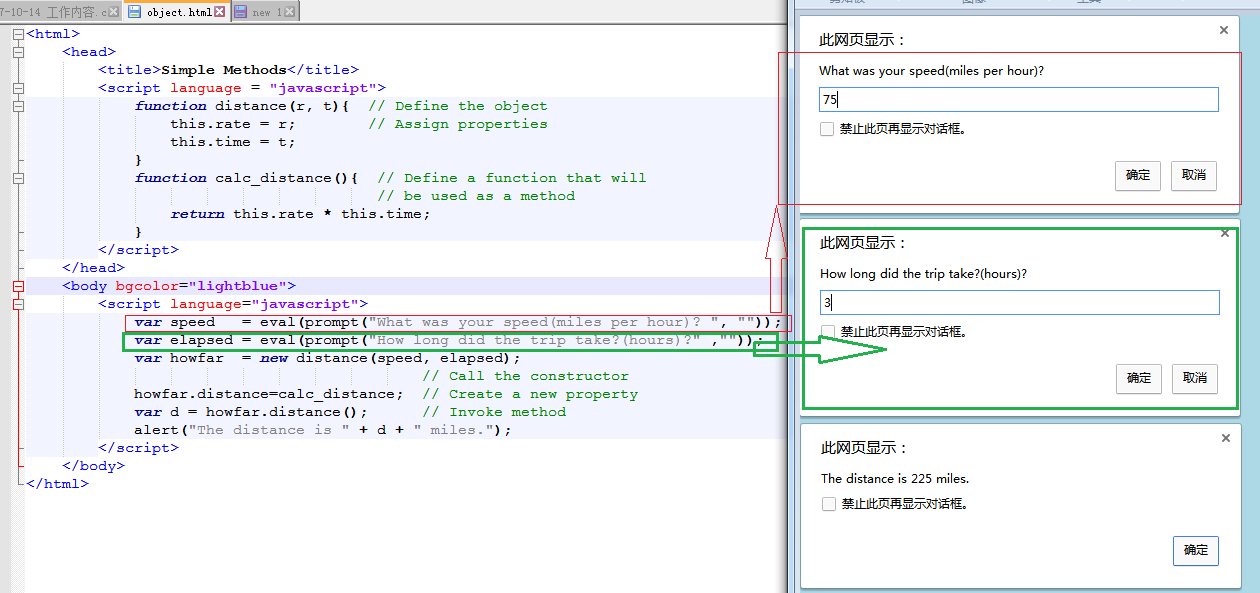Image resolution: width=1260 pixels, height=593 pixels.
Task: Check 禁止此网页再显示对话框 in the speed dialog
Action: [x=828, y=128]
